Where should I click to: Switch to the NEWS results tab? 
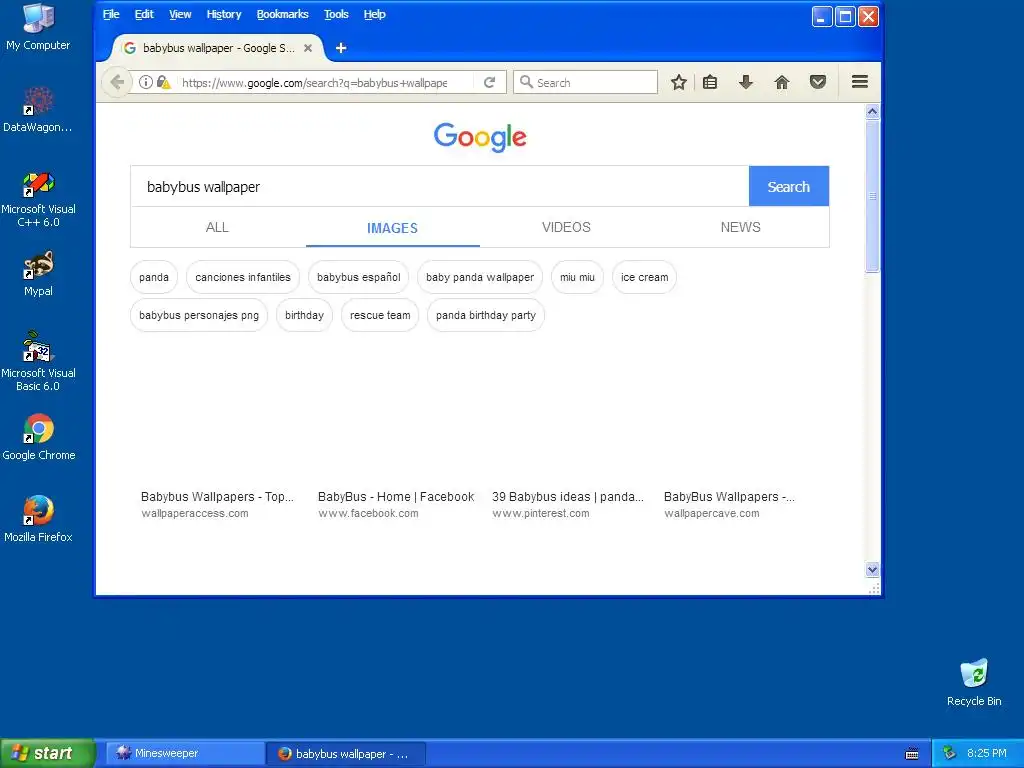pyautogui.click(x=741, y=227)
